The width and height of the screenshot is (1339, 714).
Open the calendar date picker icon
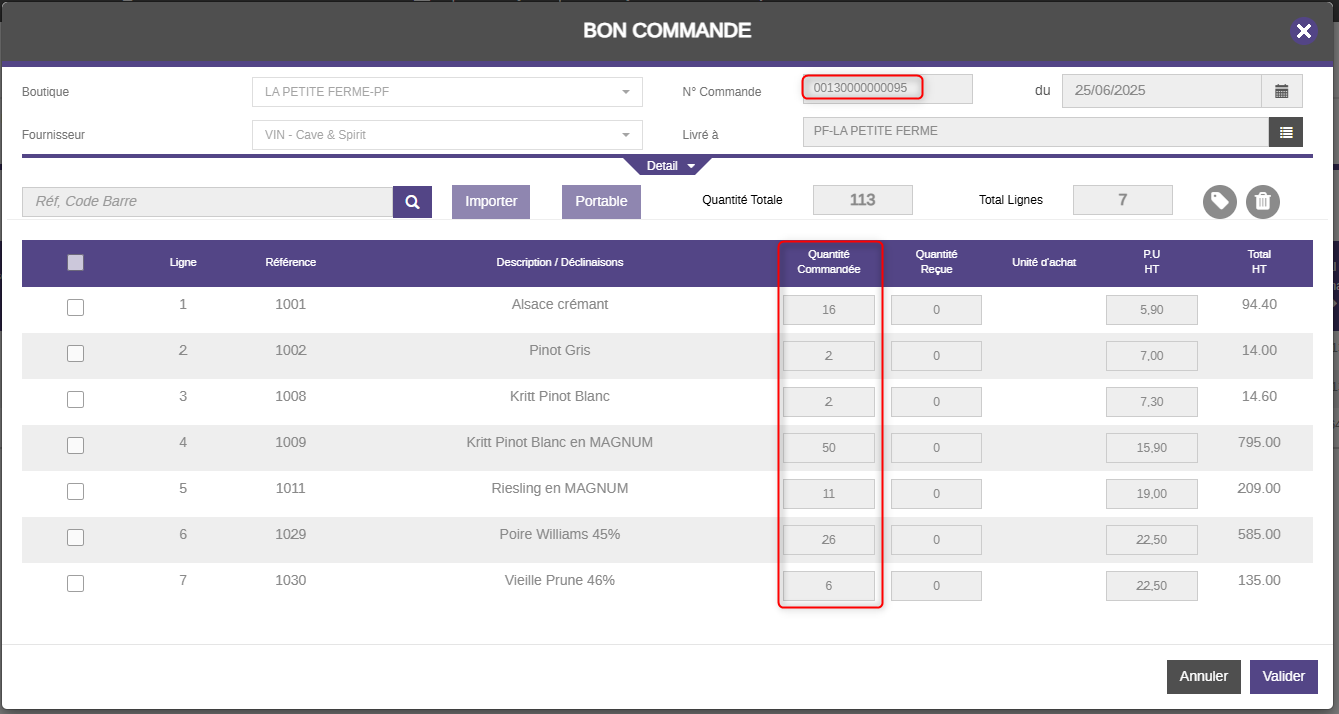(1281, 91)
